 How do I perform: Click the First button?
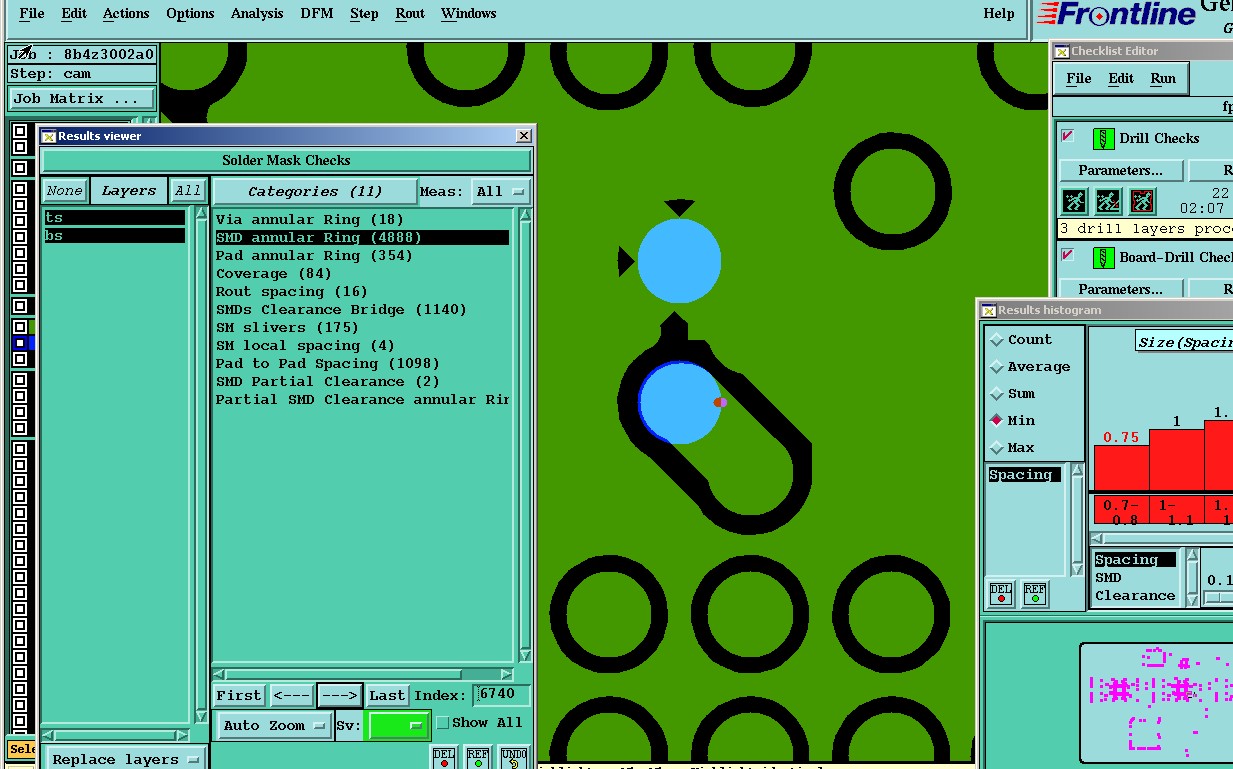239,695
